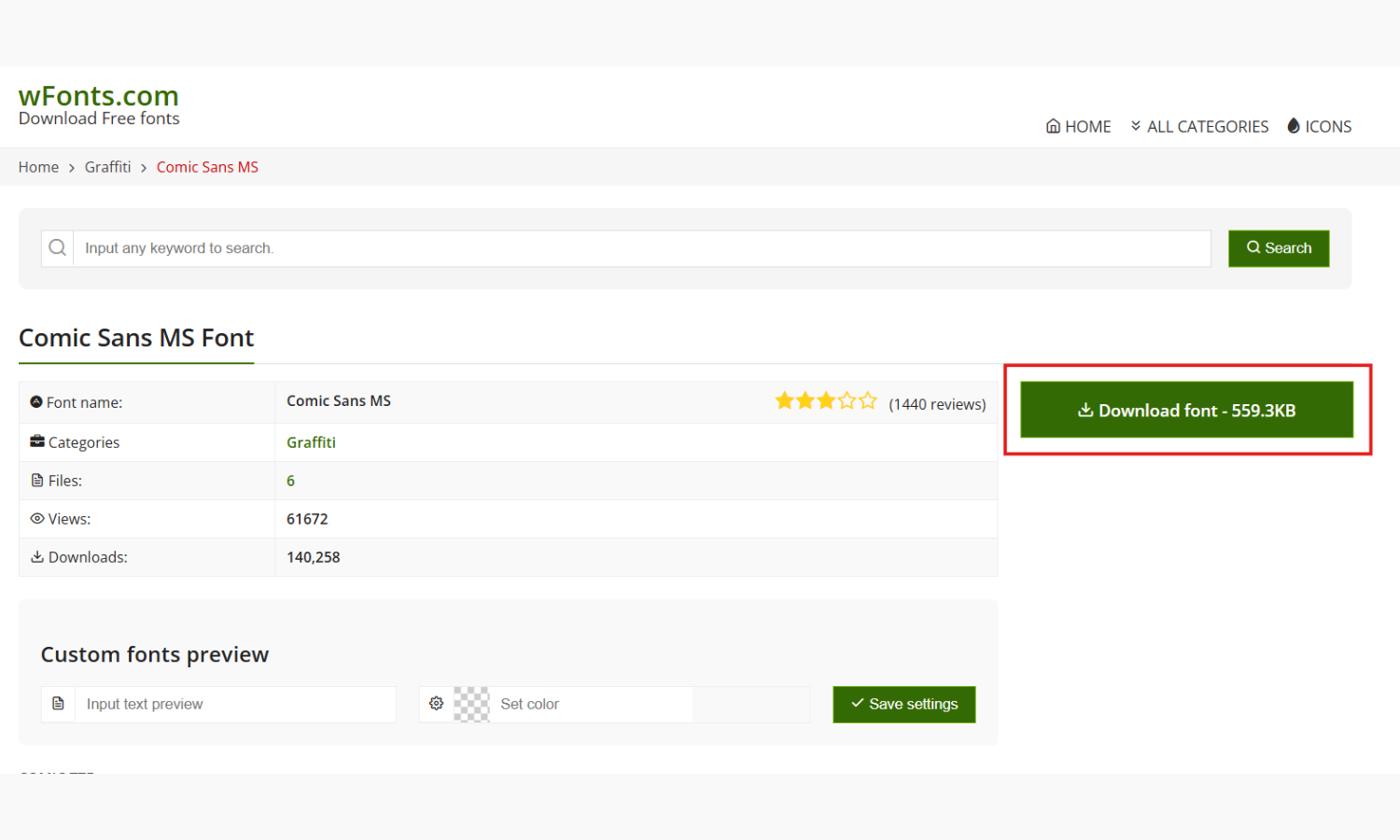Click the Download font - 559.3KB button

point(1186,410)
